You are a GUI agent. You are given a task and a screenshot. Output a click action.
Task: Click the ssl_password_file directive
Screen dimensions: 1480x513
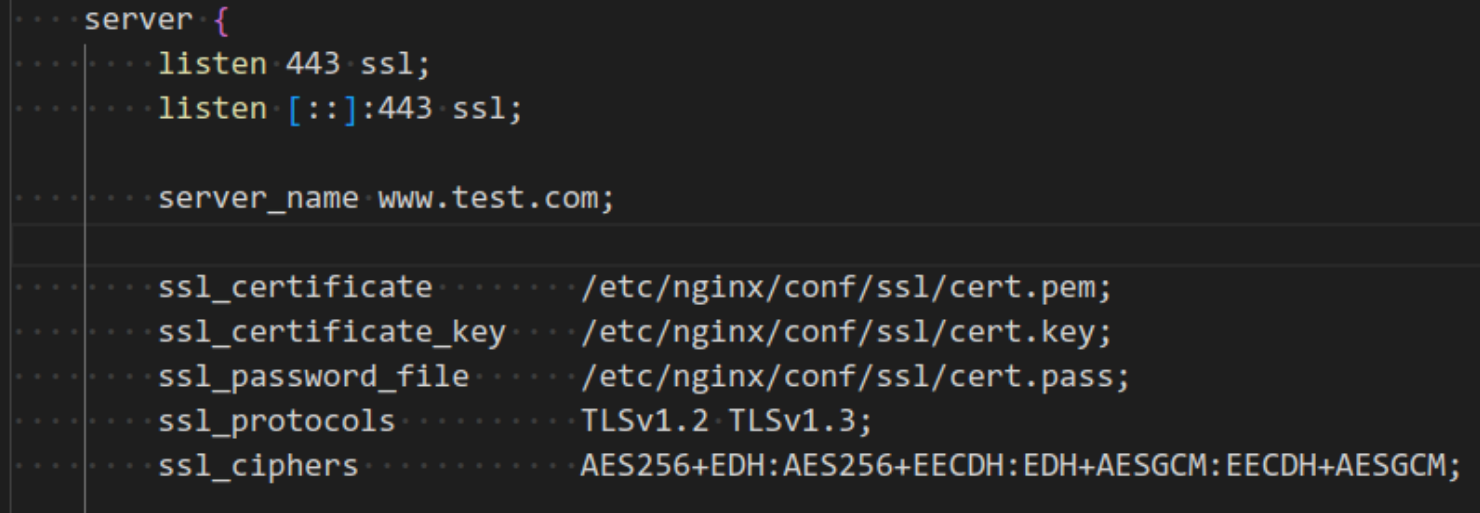pos(313,377)
